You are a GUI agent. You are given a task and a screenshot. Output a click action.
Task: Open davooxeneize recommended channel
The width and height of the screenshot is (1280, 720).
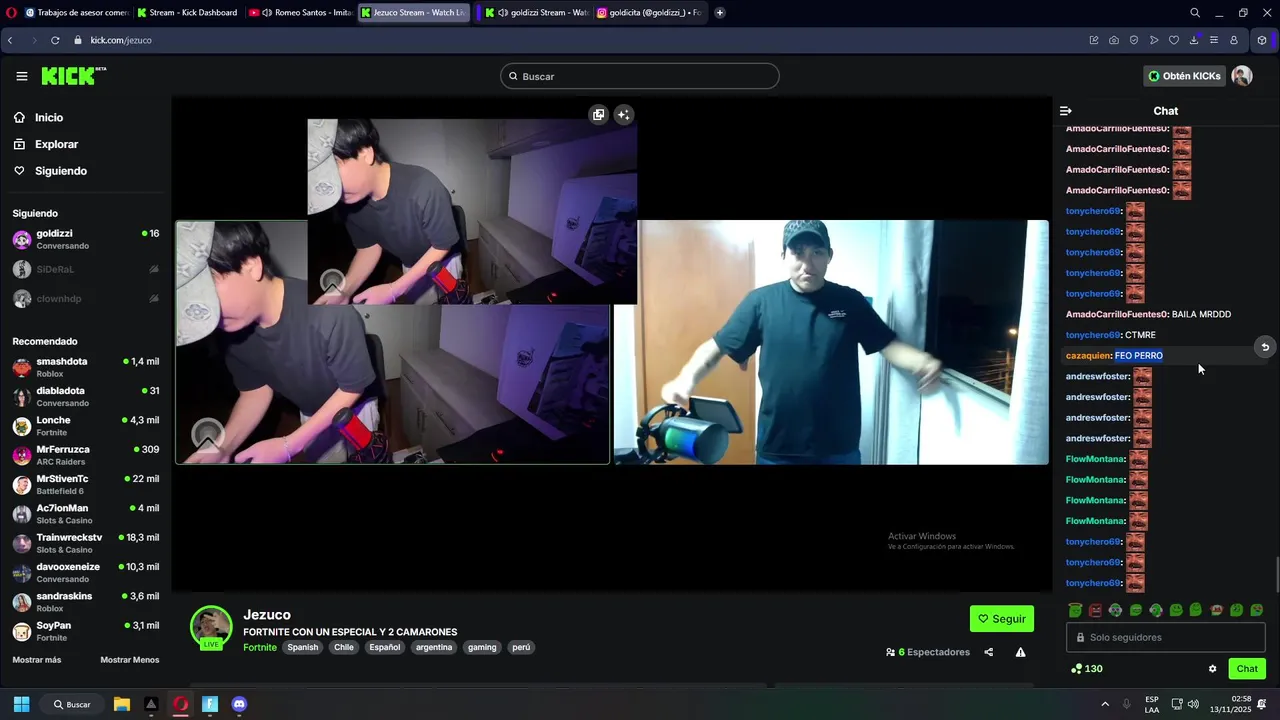point(86,572)
